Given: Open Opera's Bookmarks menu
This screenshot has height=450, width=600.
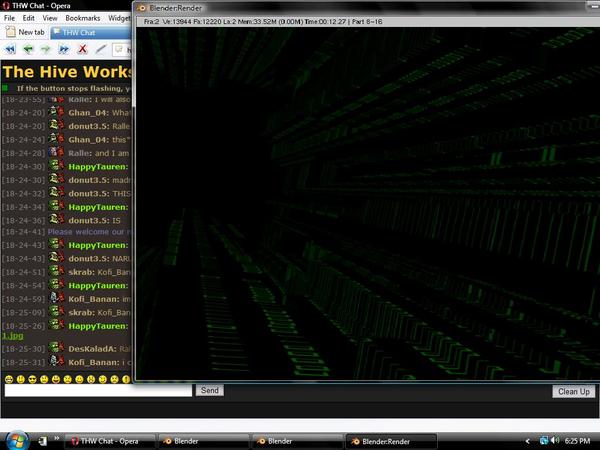Looking at the screenshot, I should pyautogui.click(x=83, y=18).
